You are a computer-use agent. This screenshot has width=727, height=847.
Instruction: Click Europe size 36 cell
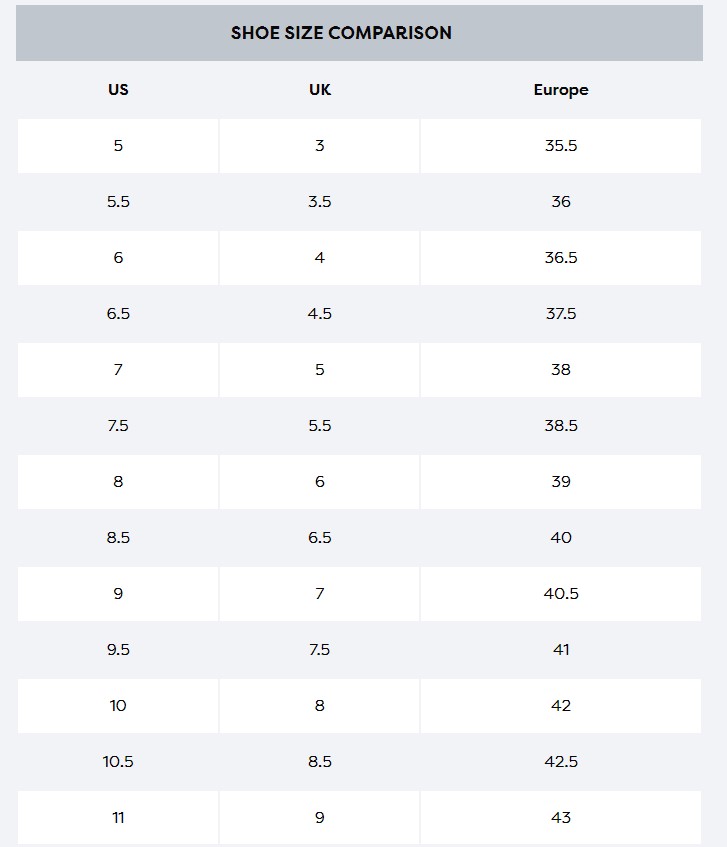point(561,201)
